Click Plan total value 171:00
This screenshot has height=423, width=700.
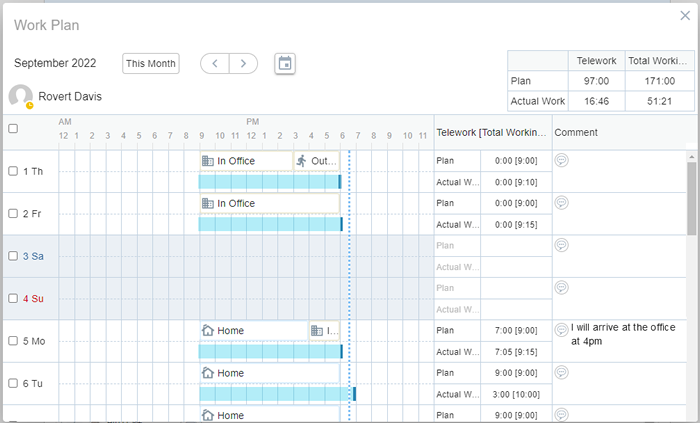click(x=659, y=81)
